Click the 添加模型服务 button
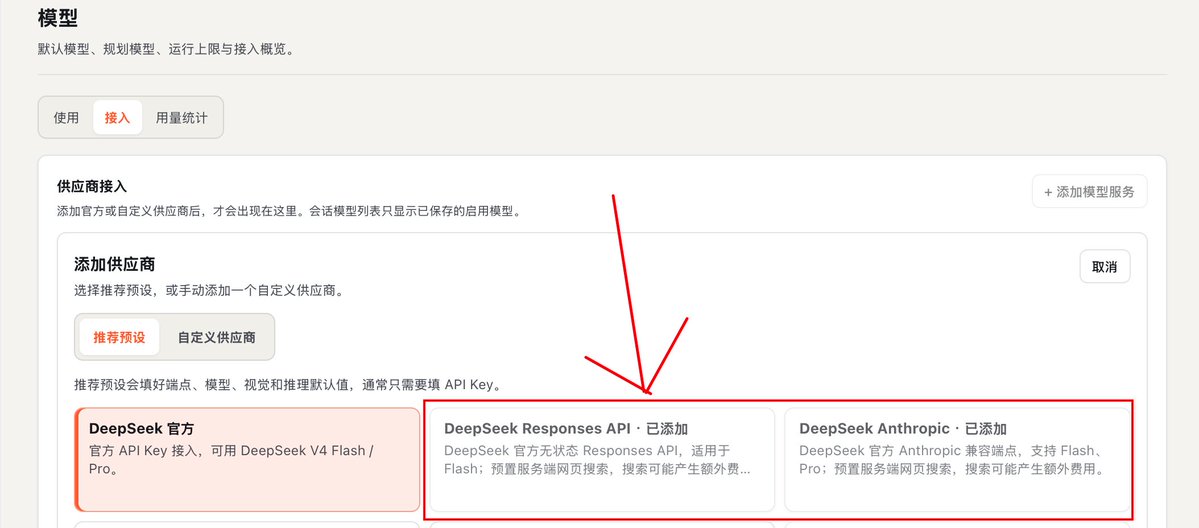This screenshot has width=1199, height=528. [1090, 192]
